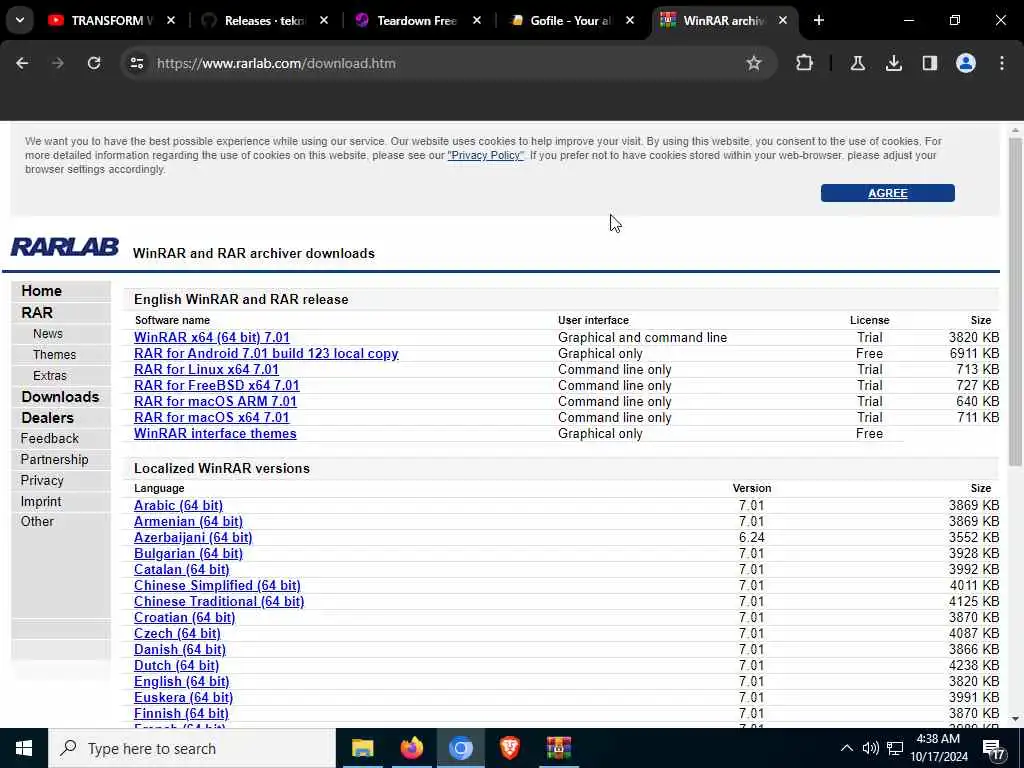Viewport: 1024px width, 768px height.
Task: Open Feedback in the sidebar
Action: point(50,439)
